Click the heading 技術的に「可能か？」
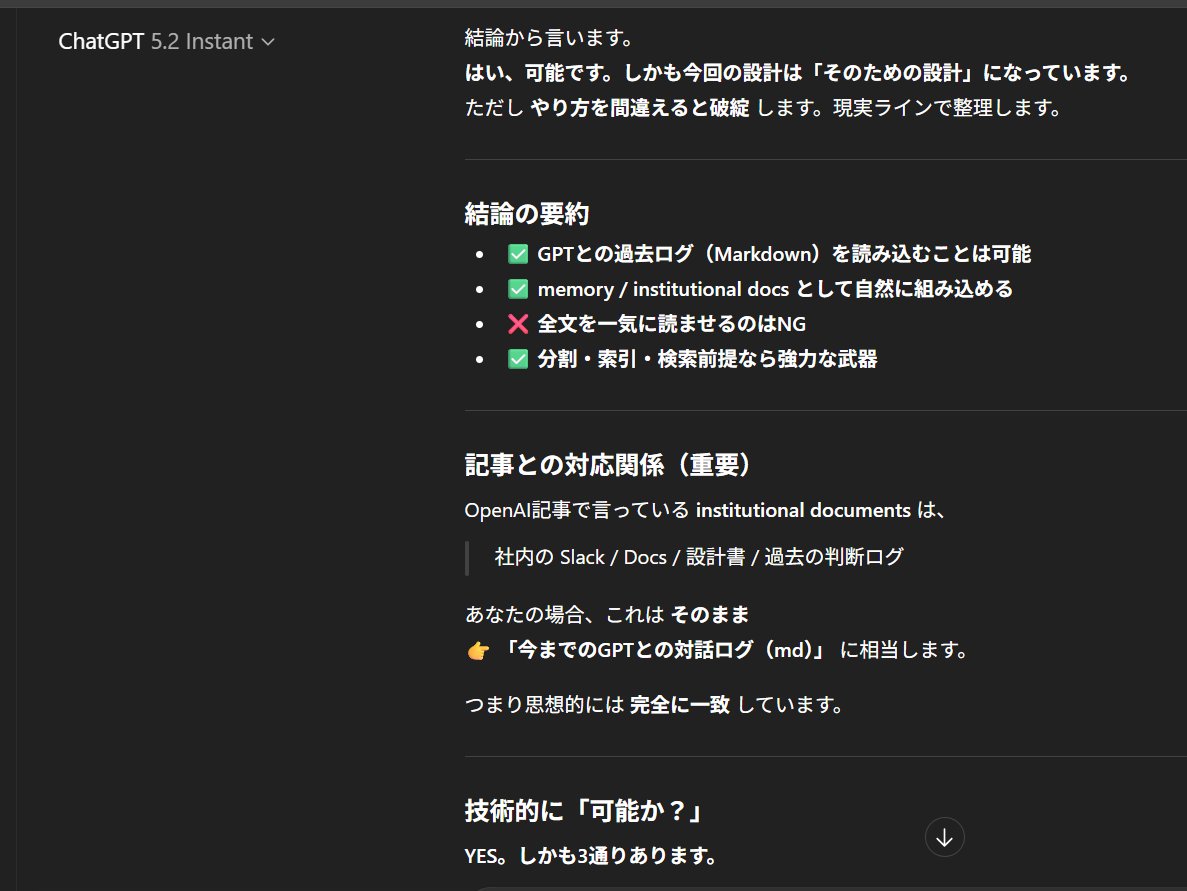This screenshot has width=1187, height=891. 584,811
